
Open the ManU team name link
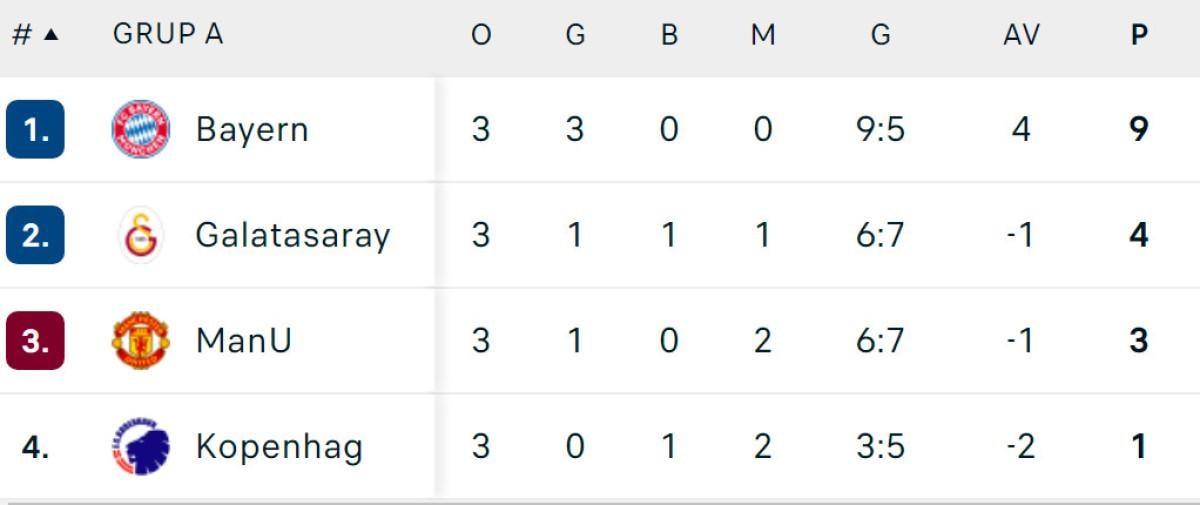pos(244,341)
